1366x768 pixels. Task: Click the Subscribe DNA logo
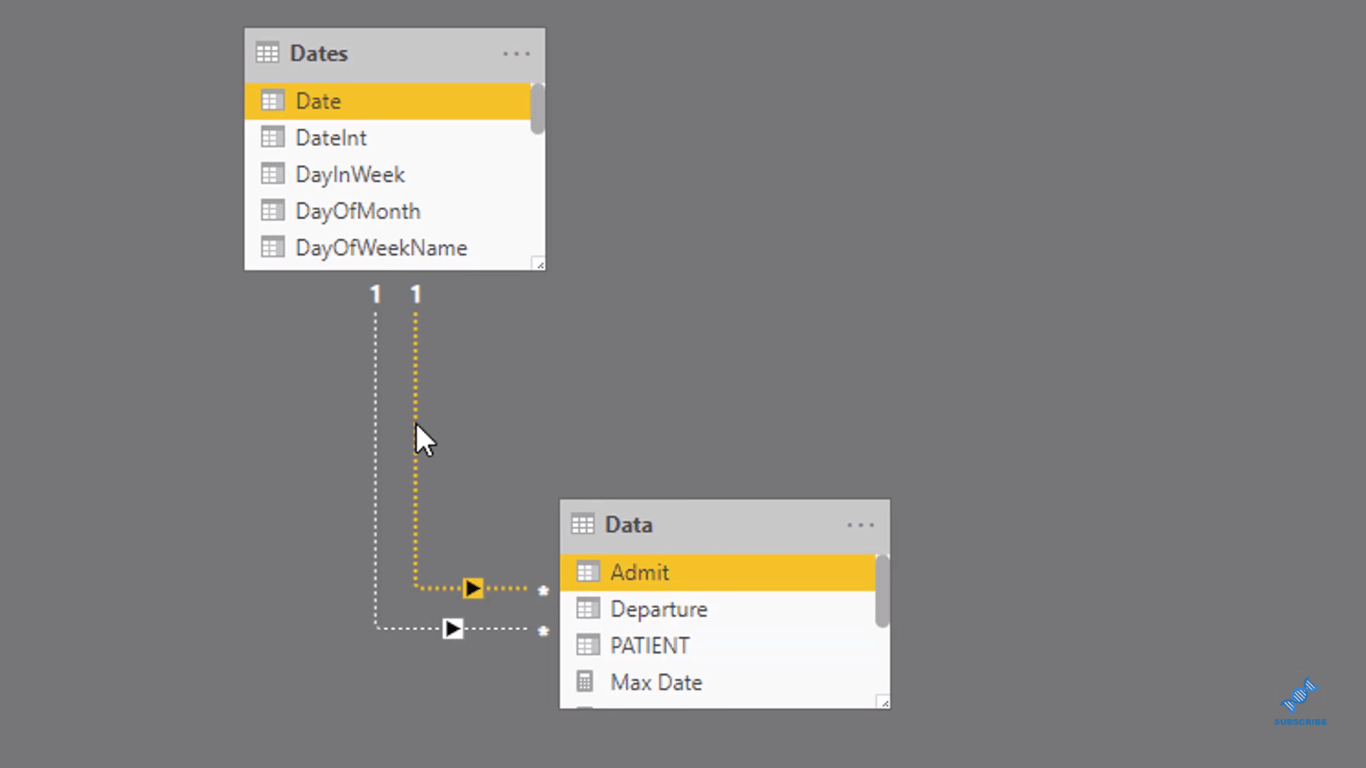[1300, 702]
